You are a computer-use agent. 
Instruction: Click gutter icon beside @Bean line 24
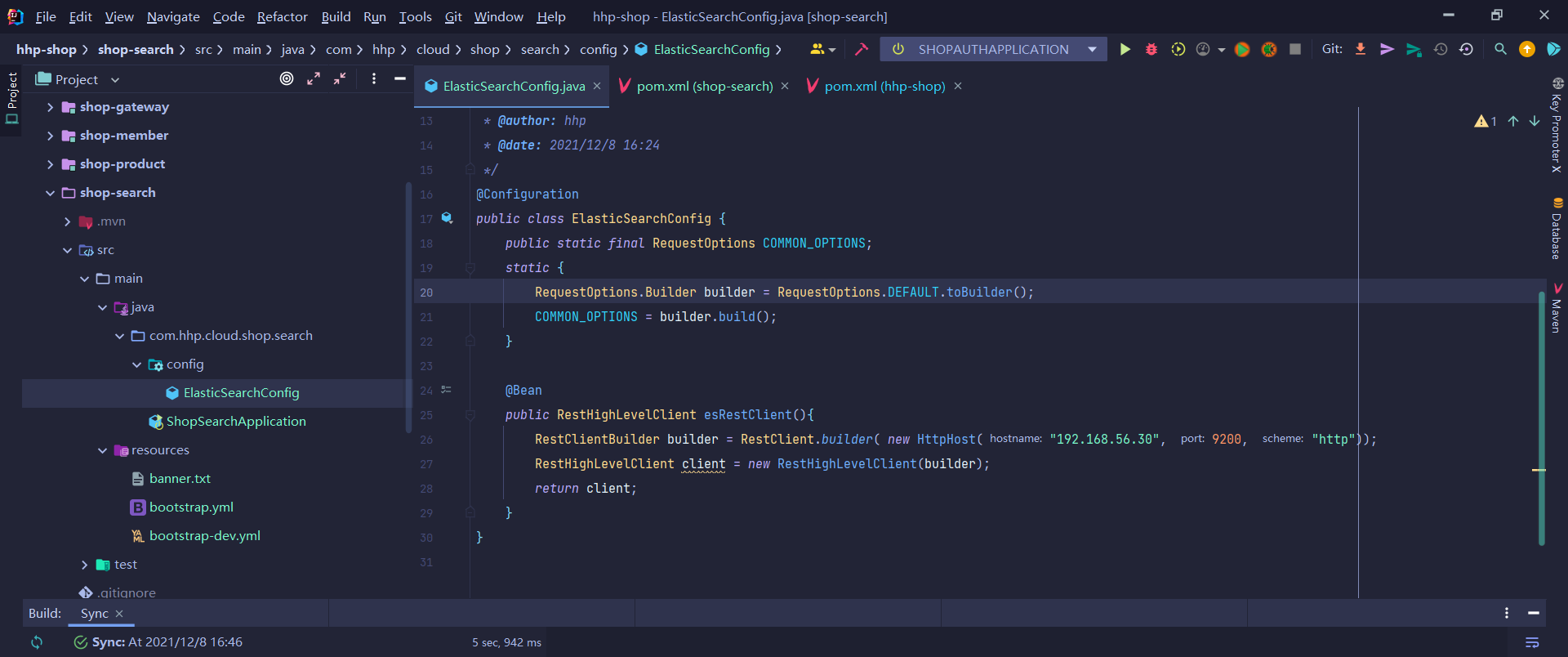click(447, 390)
